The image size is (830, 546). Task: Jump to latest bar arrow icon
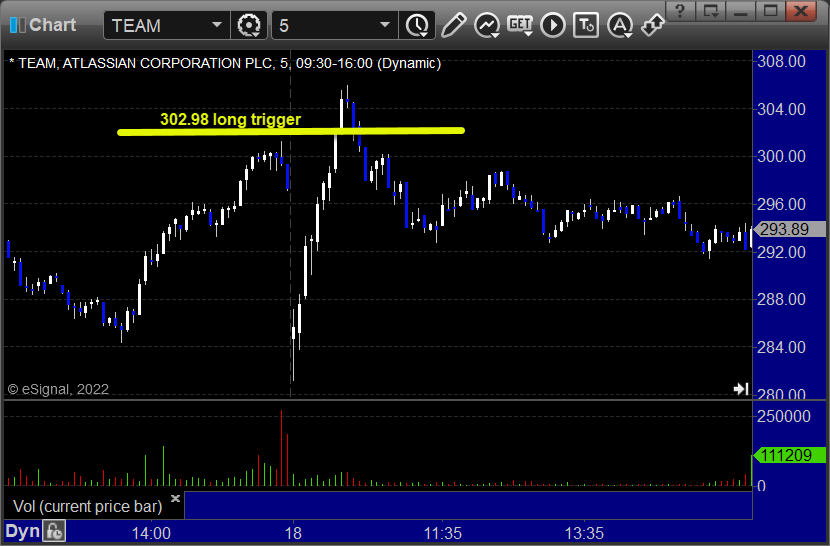pos(741,389)
